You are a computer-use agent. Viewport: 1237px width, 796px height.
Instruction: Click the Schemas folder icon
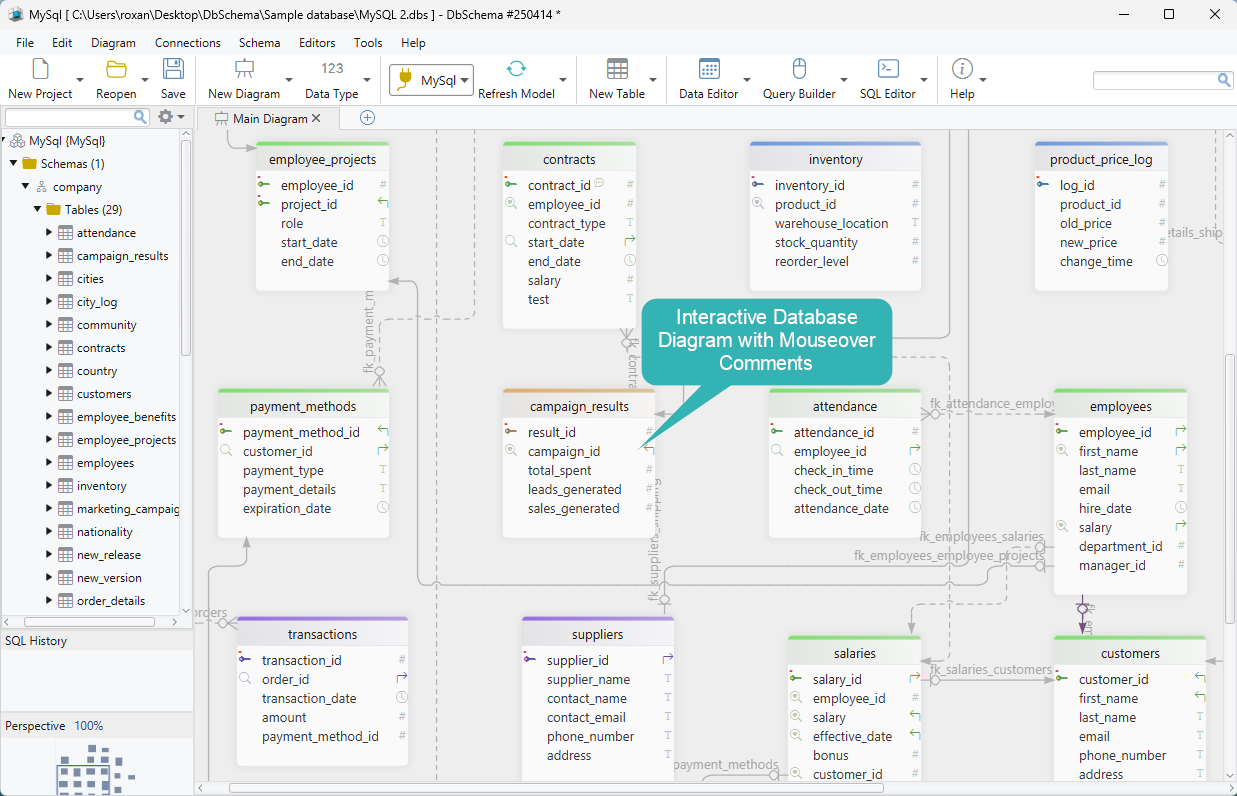click(x=29, y=164)
